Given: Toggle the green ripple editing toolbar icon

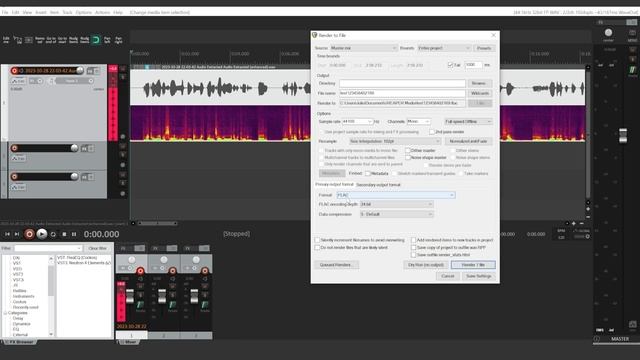Looking at the screenshot, I should pos(96,40).
